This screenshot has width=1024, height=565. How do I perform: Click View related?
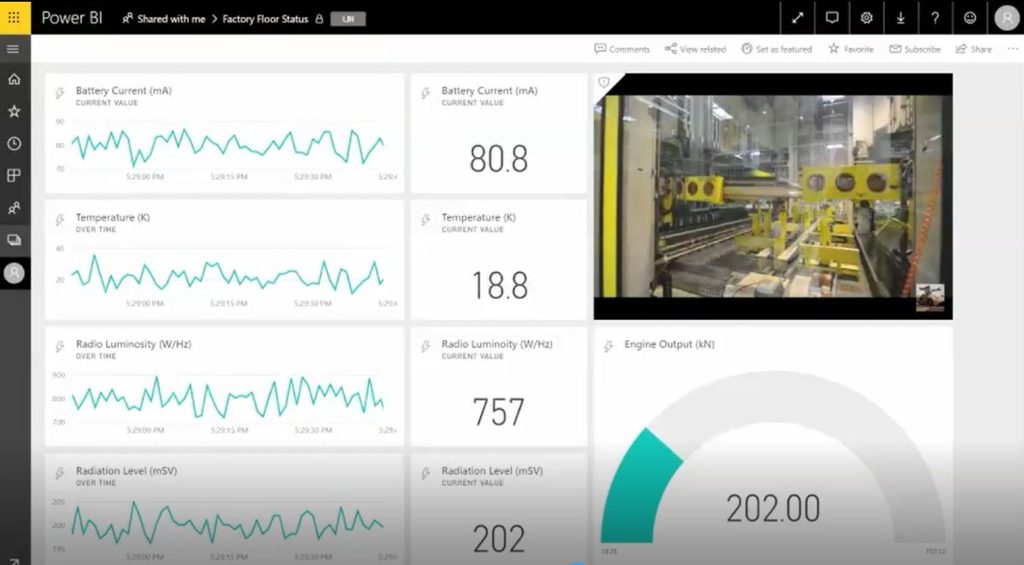click(x=696, y=49)
